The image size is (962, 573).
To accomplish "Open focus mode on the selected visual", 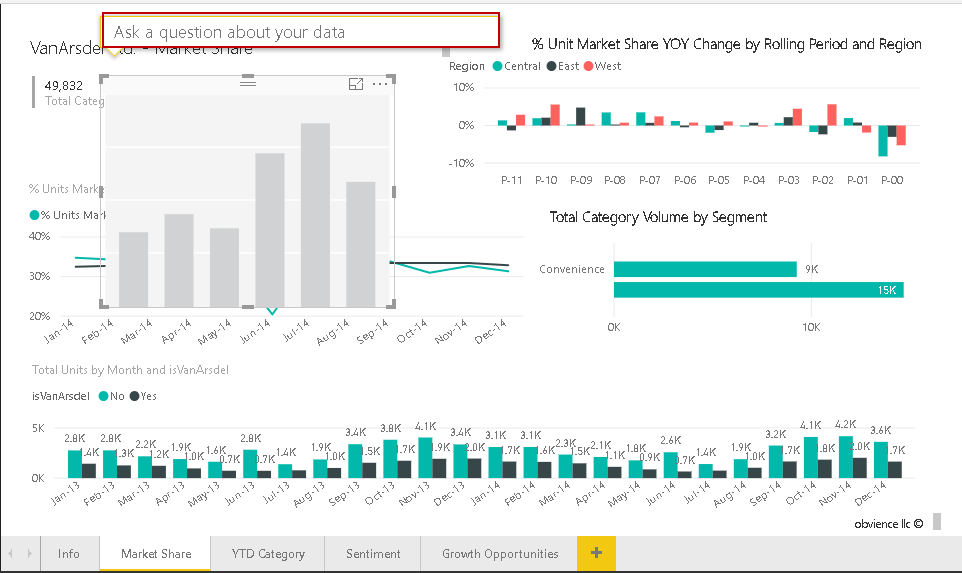I will tap(356, 85).
